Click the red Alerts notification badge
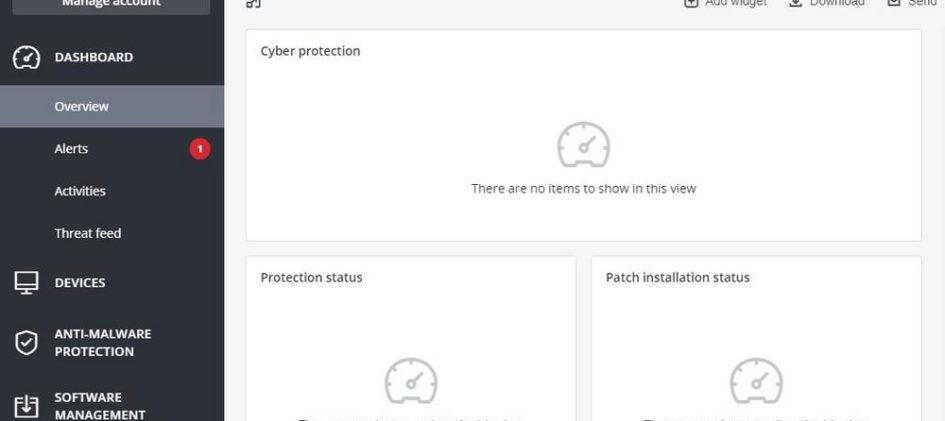This screenshot has height=421, width=945. coord(200,149)
